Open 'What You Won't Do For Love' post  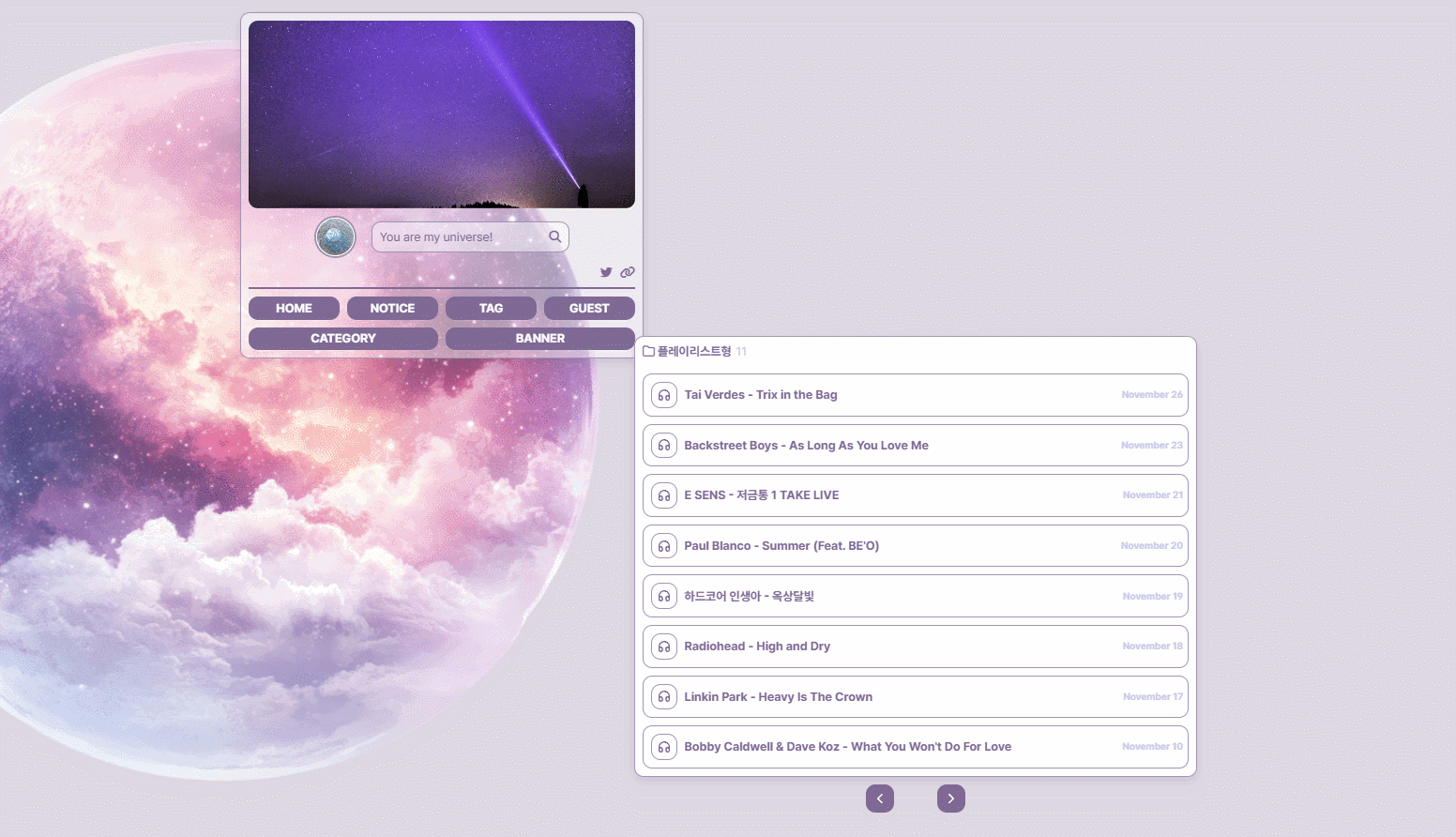pyautogui.click(x=847, y=747)
